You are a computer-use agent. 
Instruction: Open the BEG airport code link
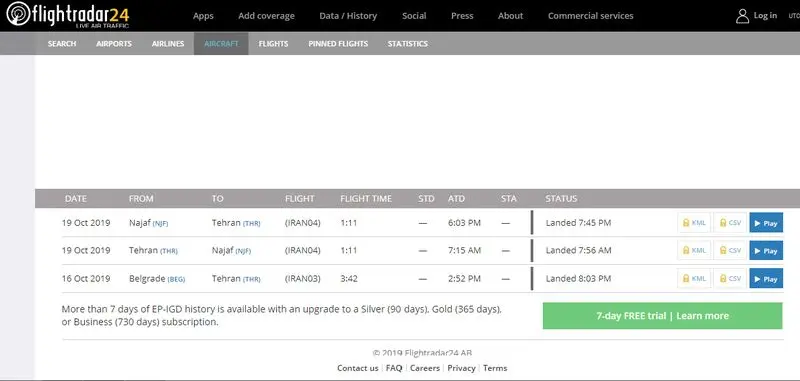click(176, 280)
